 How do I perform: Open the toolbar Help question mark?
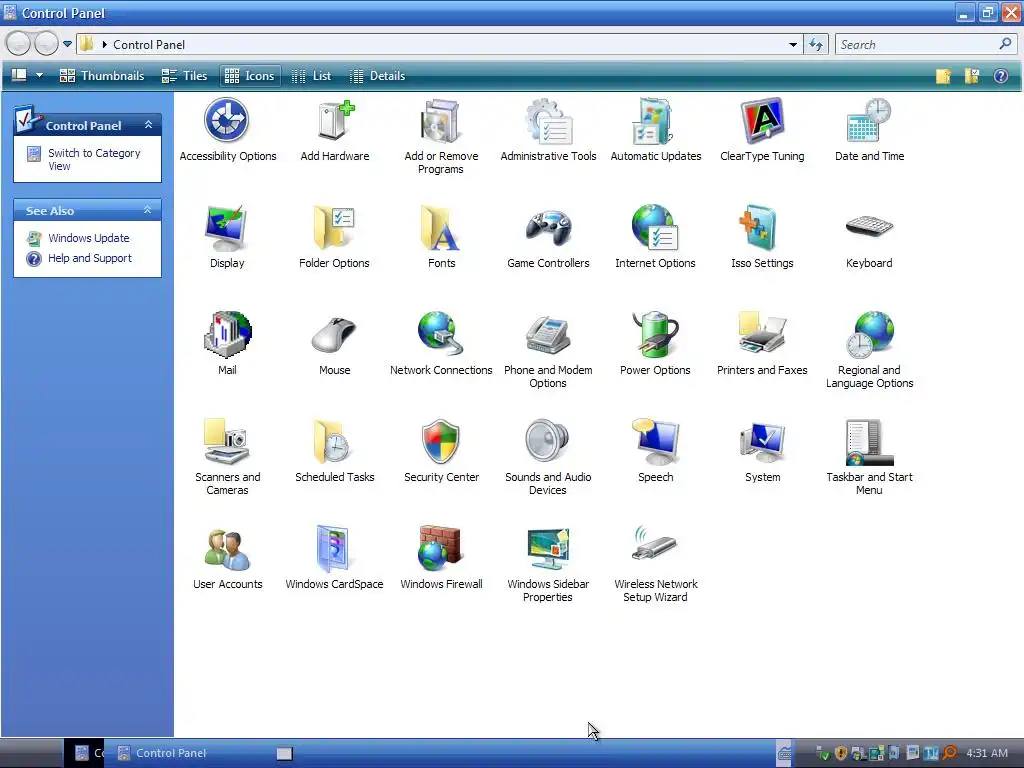[1000, 76]
